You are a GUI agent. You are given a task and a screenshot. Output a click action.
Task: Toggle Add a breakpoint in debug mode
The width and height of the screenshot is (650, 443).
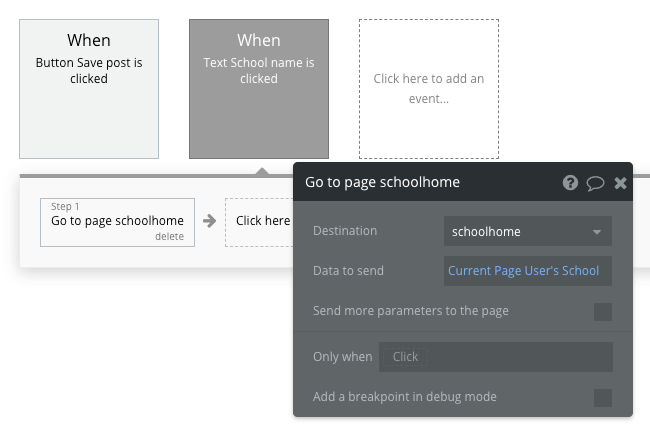click(x=603, y=398)
